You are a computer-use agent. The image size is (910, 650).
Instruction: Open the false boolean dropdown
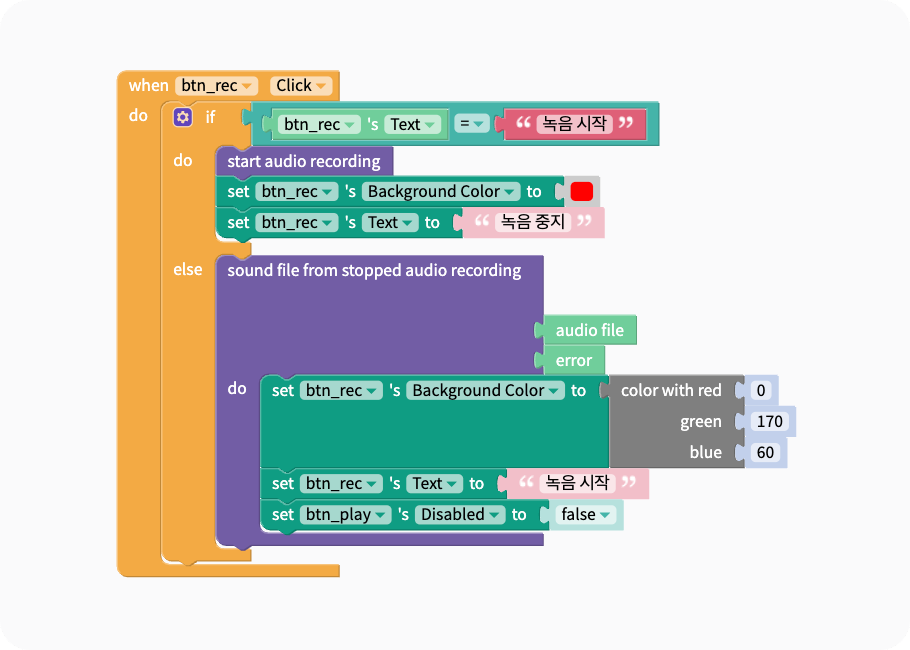[586, 514]
